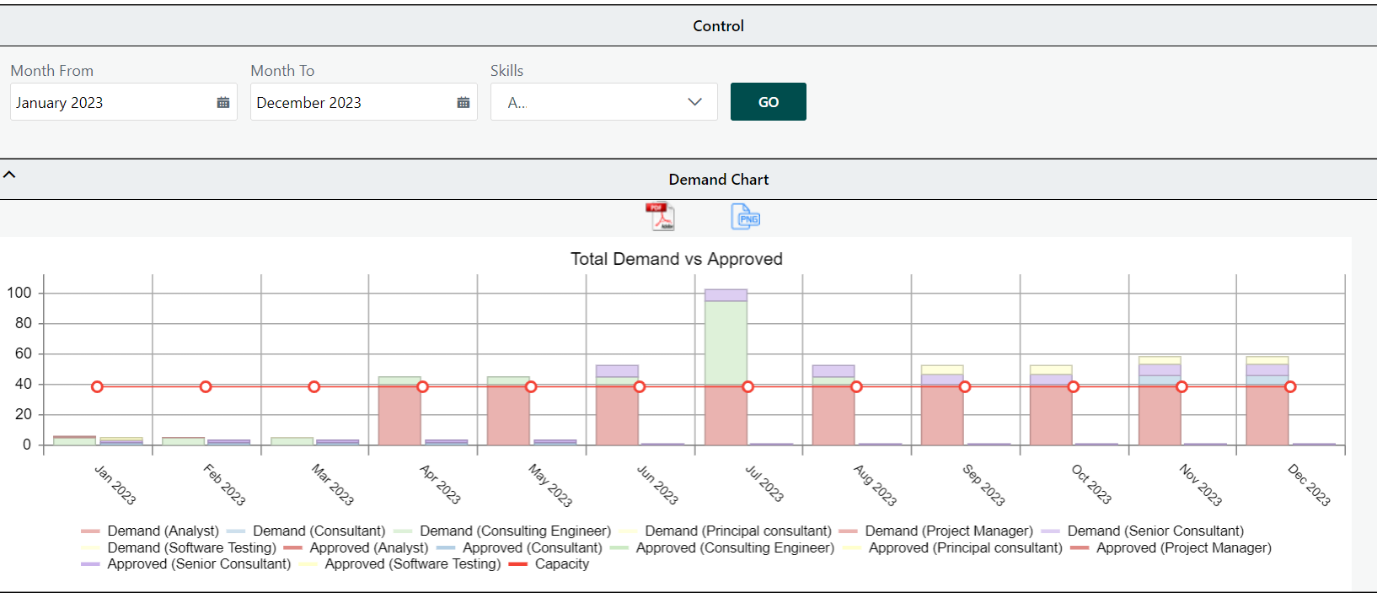Click the Capacity data point for Jun 2023
This screenshot has height=593, width=1377.
click(x=639, y=387)
